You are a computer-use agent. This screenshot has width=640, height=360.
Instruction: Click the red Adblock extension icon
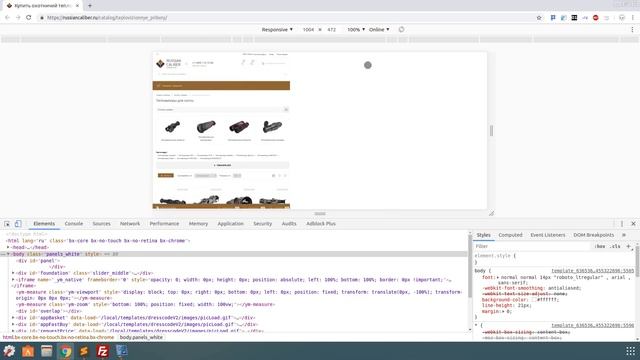tap(596, 18)
